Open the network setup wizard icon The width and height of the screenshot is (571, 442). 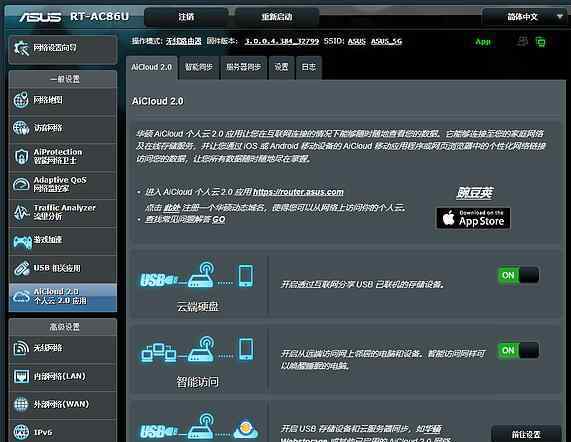21,48
